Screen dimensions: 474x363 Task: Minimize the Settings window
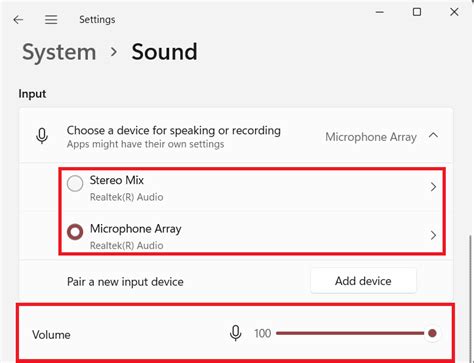(380, 12)
